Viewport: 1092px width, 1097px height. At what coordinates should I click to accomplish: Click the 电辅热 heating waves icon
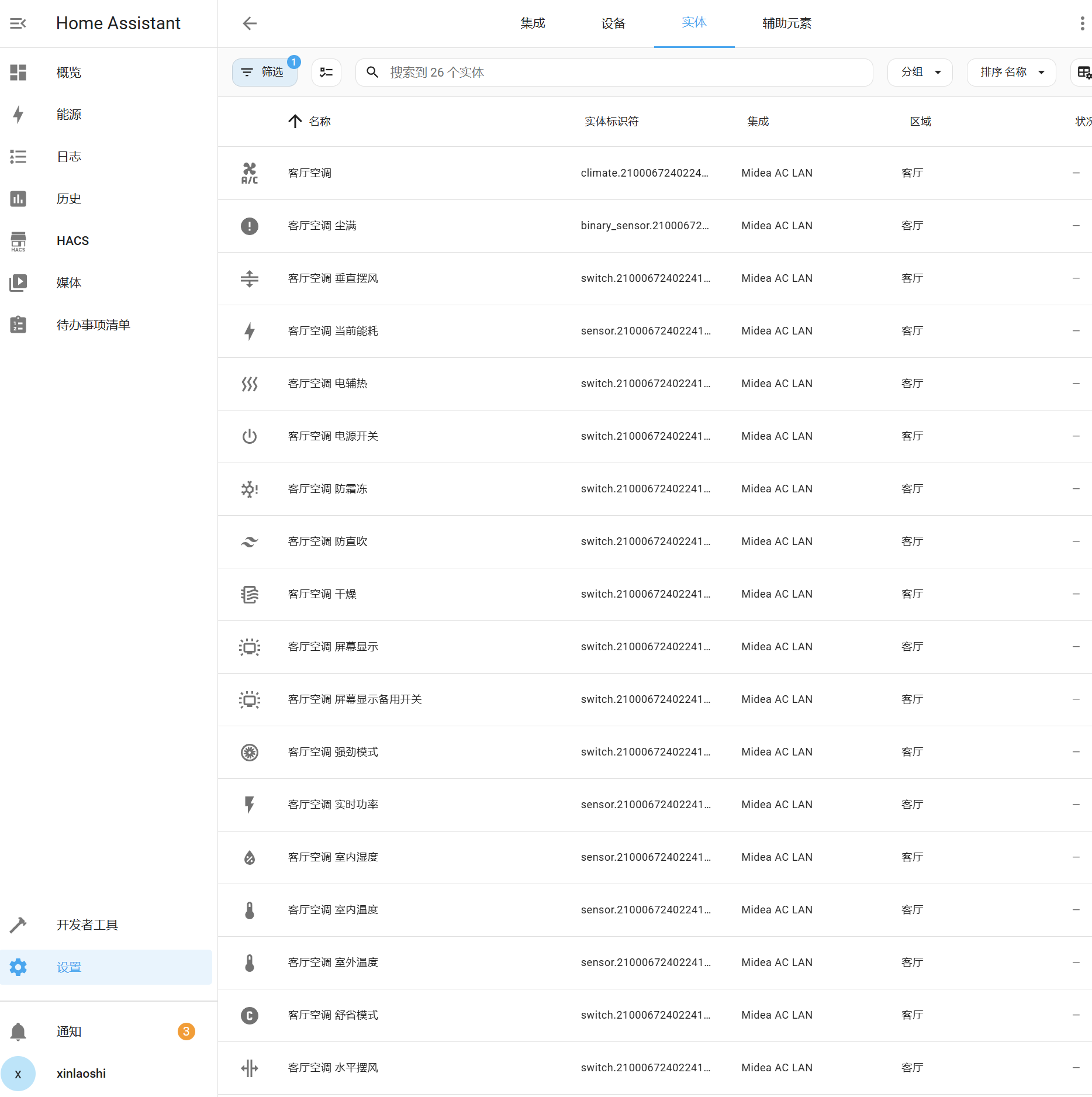click(250, 384)
